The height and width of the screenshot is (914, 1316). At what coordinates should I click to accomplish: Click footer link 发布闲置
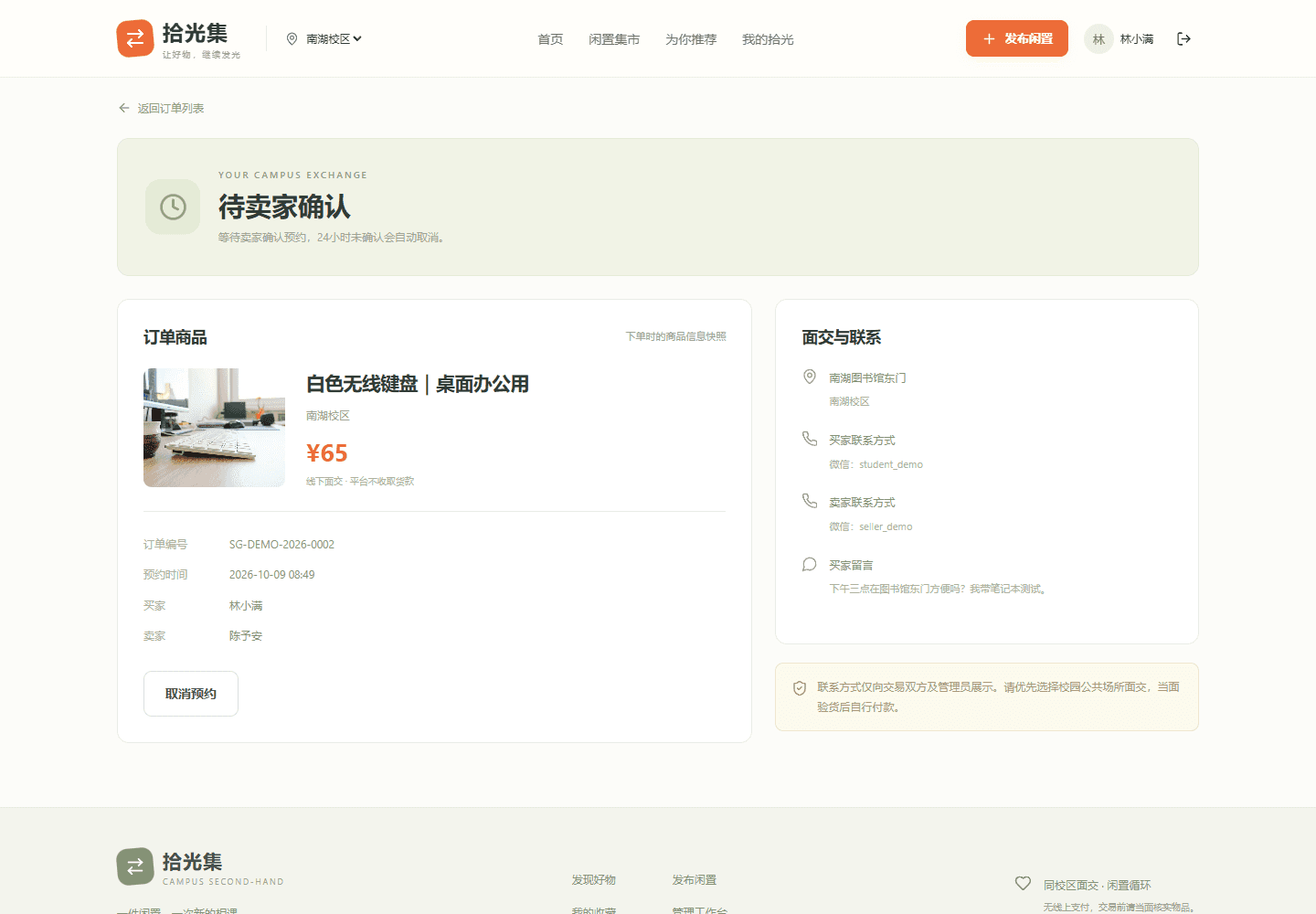[x=695, y=880]
